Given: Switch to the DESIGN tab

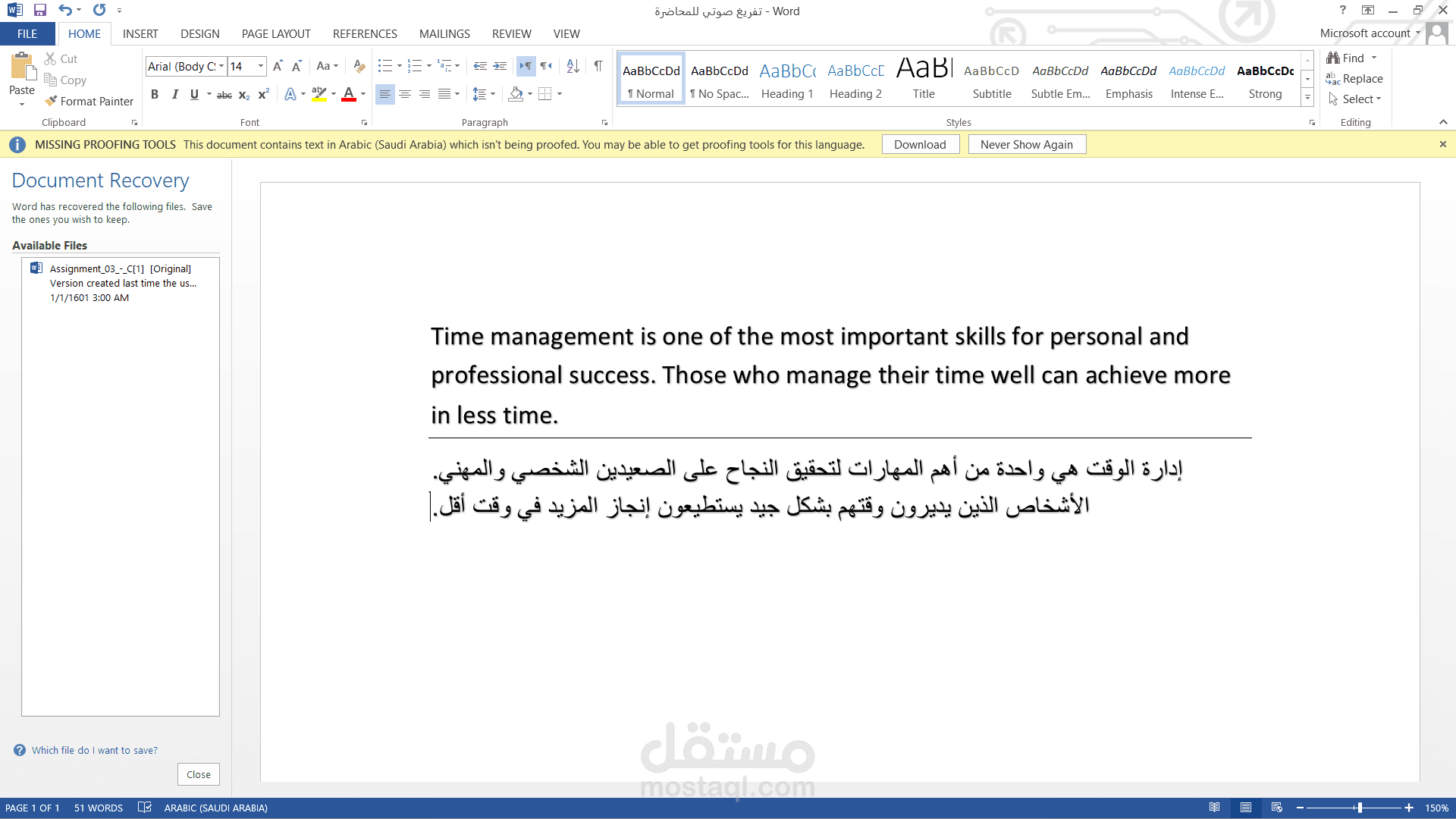Looking at the screenshot, I should coord(200,33).
